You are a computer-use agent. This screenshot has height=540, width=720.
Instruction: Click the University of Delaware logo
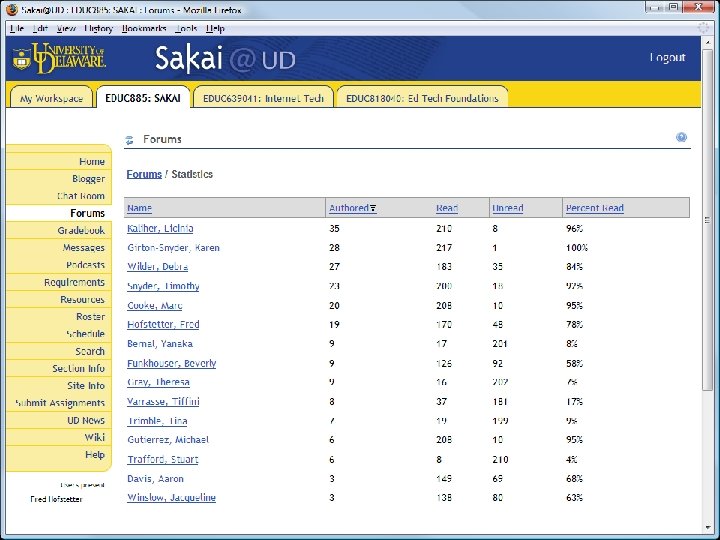click(60, 58)
